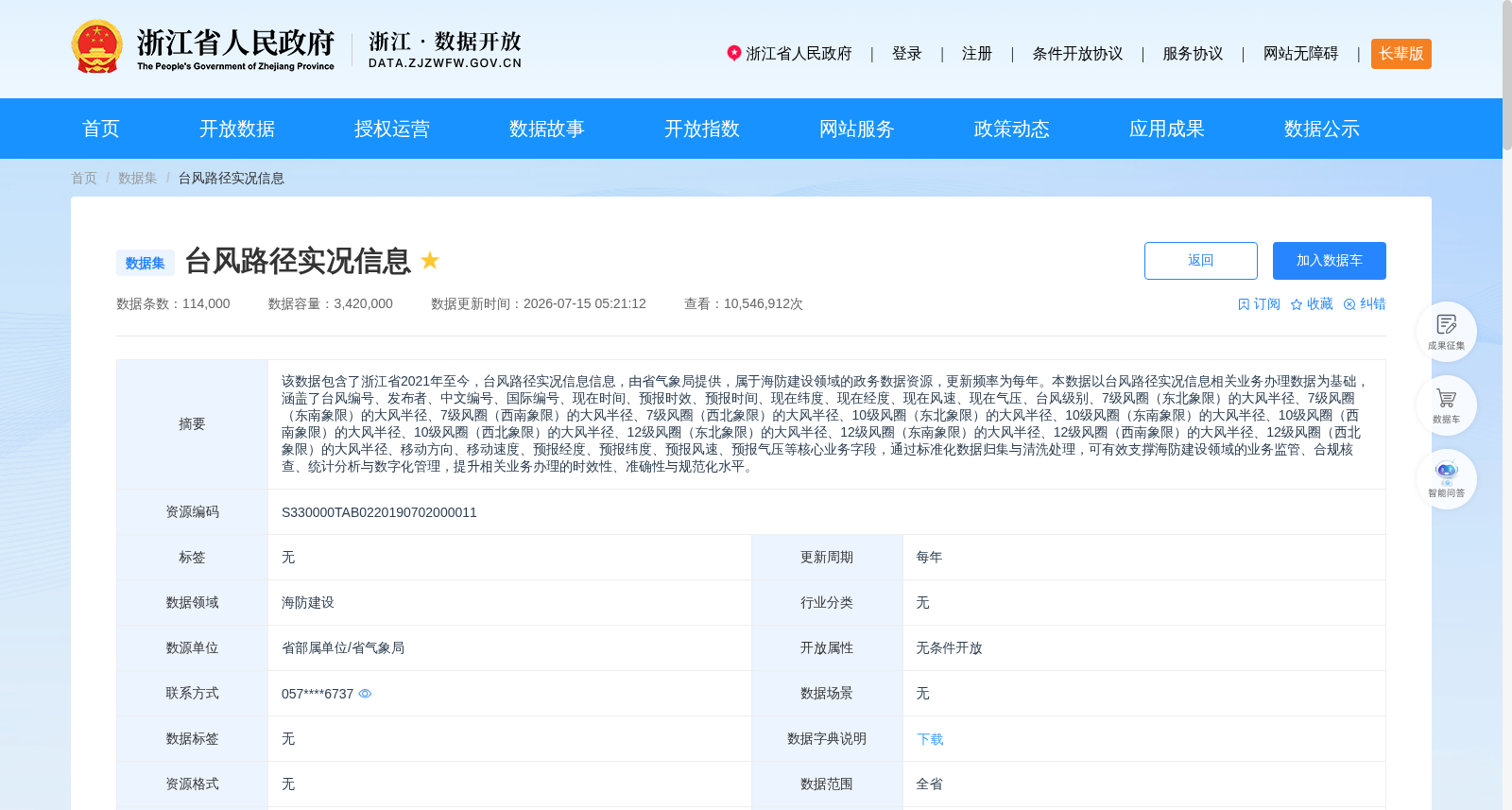
Task: Click the resource code S330000TAB0220190702000011
Action: pyautogui.click(x=379, y=512)
